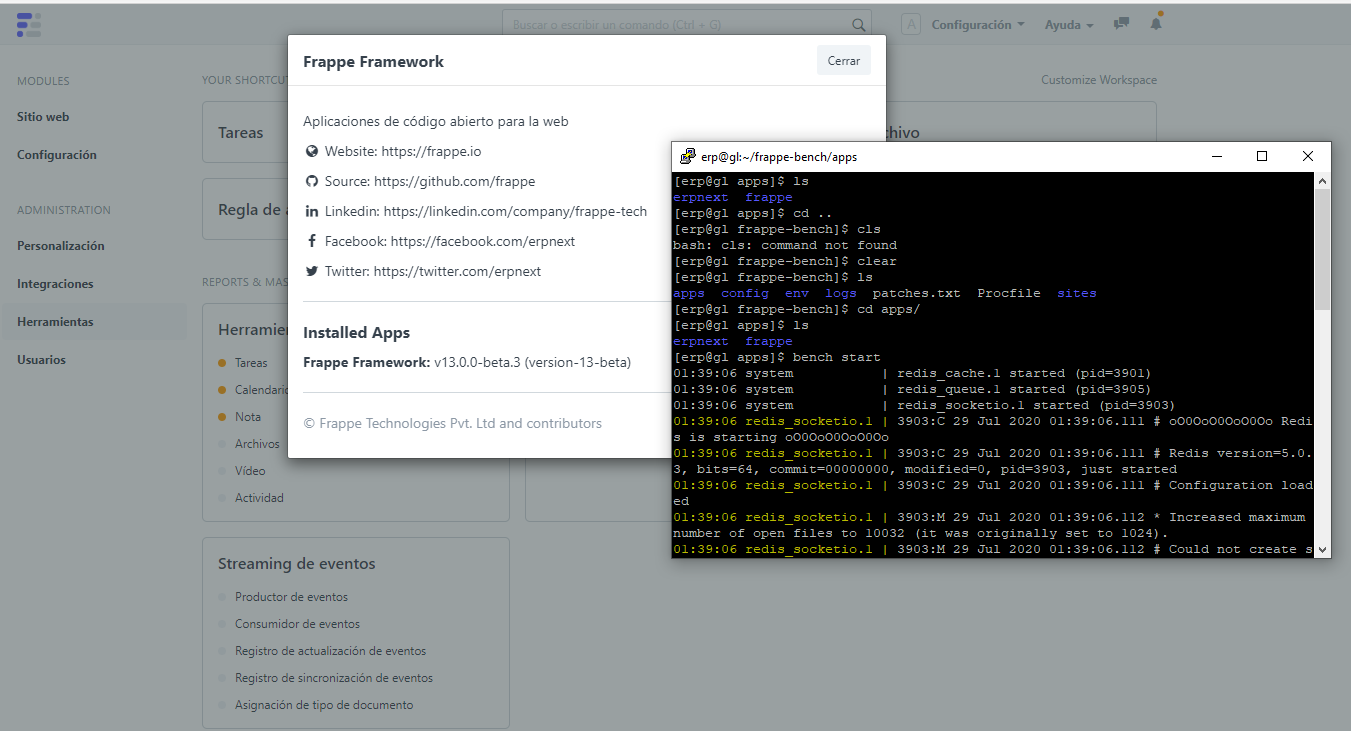1351x731 pixels.
Task: Click the user avatar letter A
Action: (x=911, y=25)
